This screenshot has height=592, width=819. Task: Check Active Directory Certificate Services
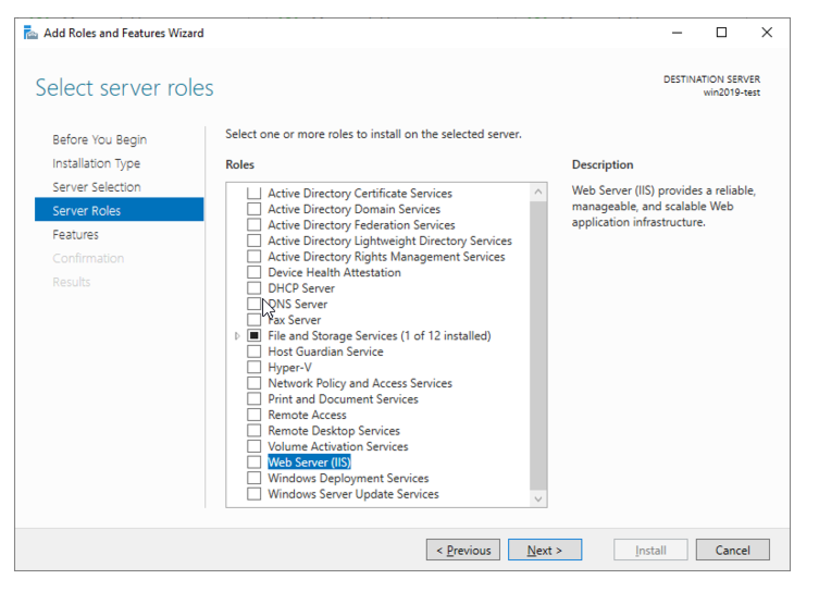(254, 193)
